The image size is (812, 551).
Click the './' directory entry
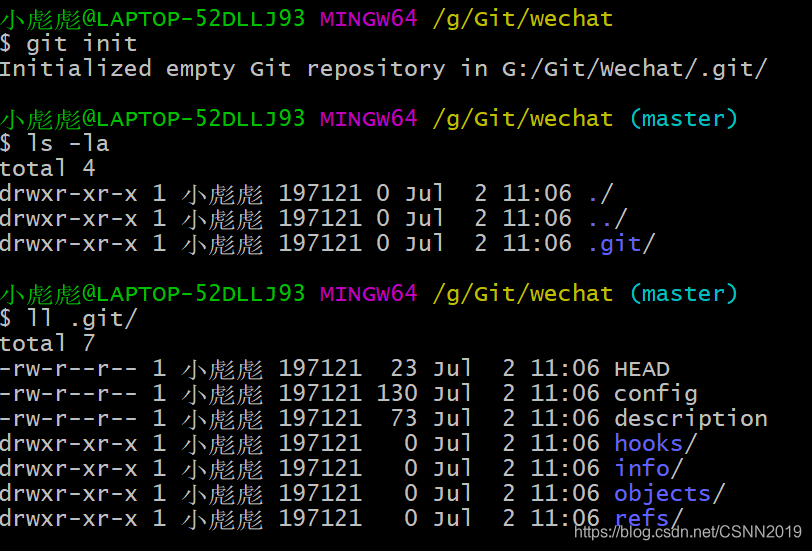pyautogui.click(x=601, y=194)
